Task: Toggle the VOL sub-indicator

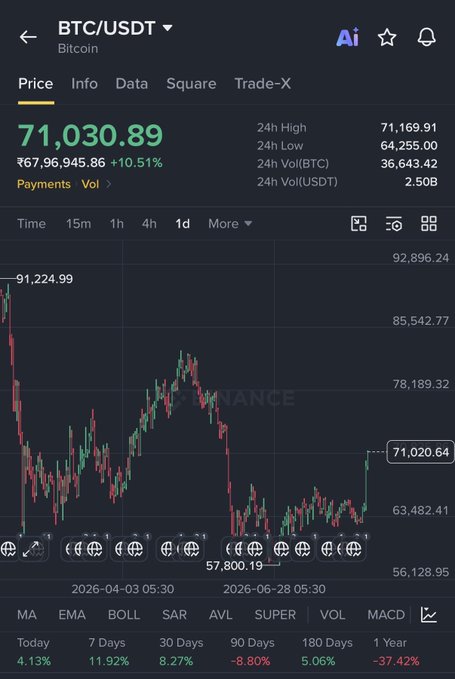Action: (x=332, y=615)
